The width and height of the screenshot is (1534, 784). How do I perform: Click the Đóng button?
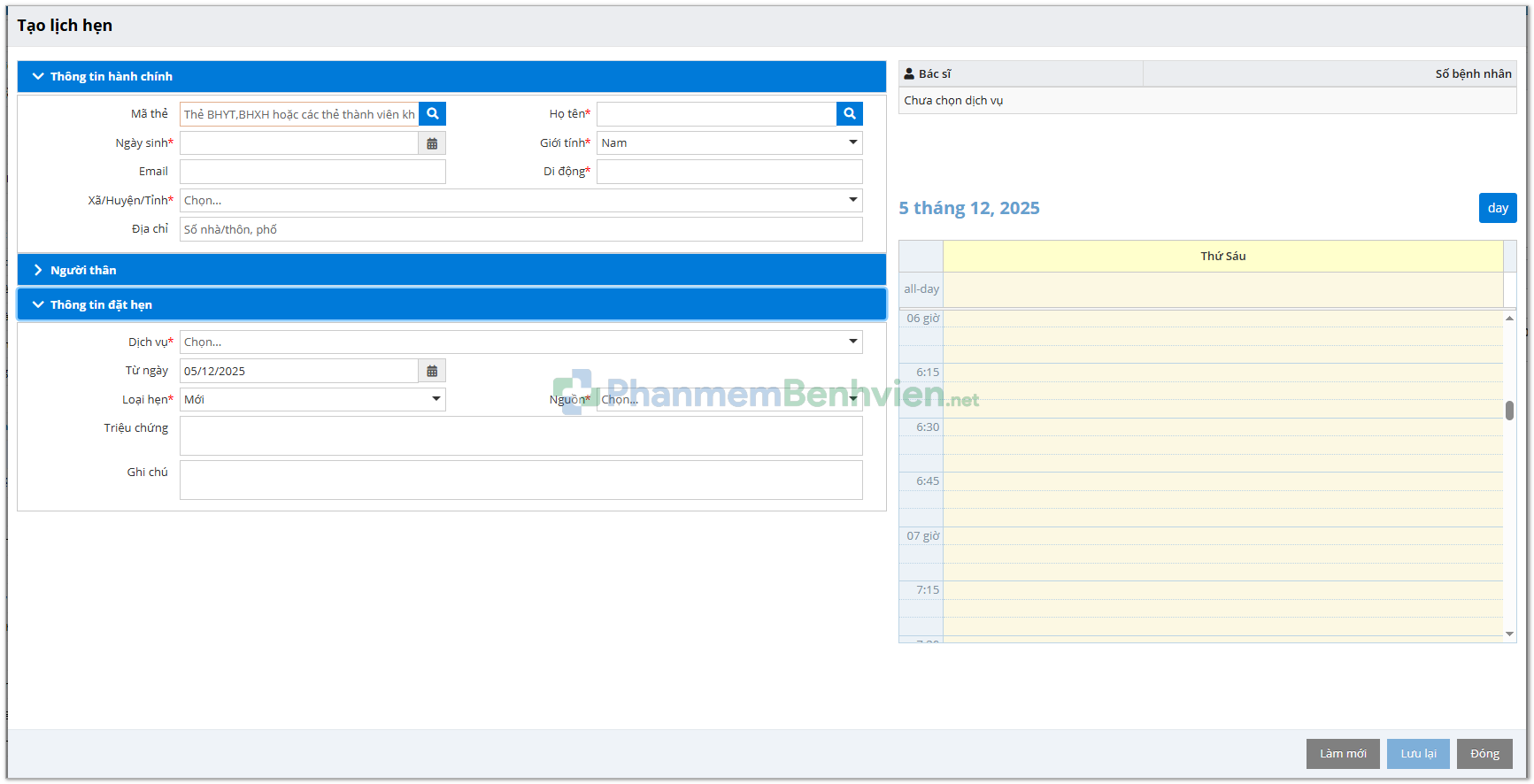click(x=1484, y=754)
